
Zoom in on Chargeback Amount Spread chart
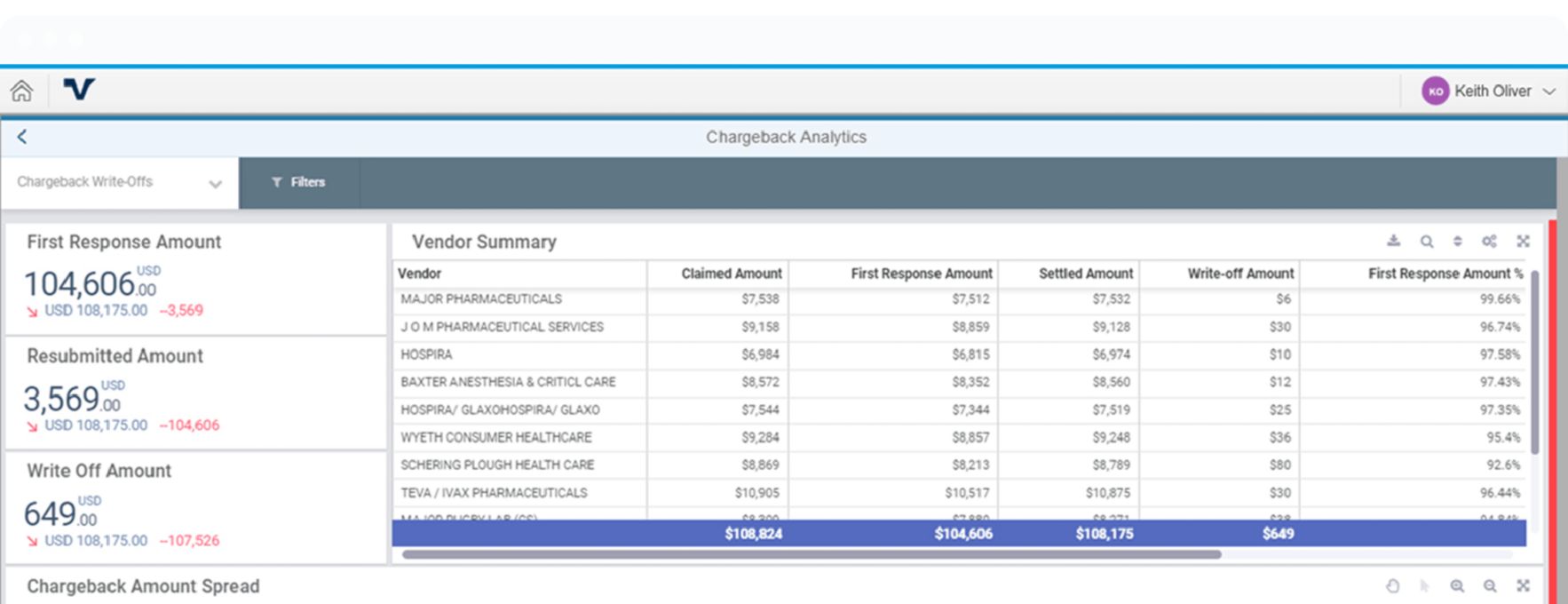pos(1457,586)
